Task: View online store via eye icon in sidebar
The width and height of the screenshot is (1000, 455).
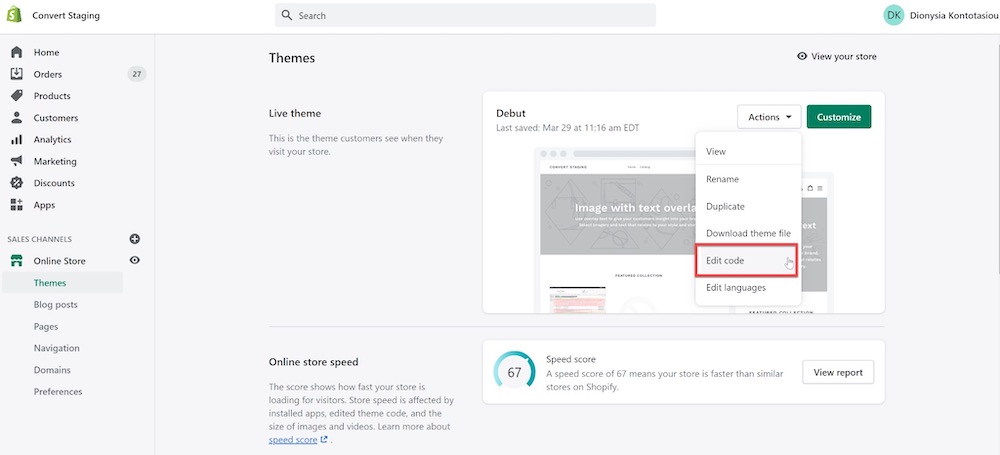Action: tap(135, 260)
